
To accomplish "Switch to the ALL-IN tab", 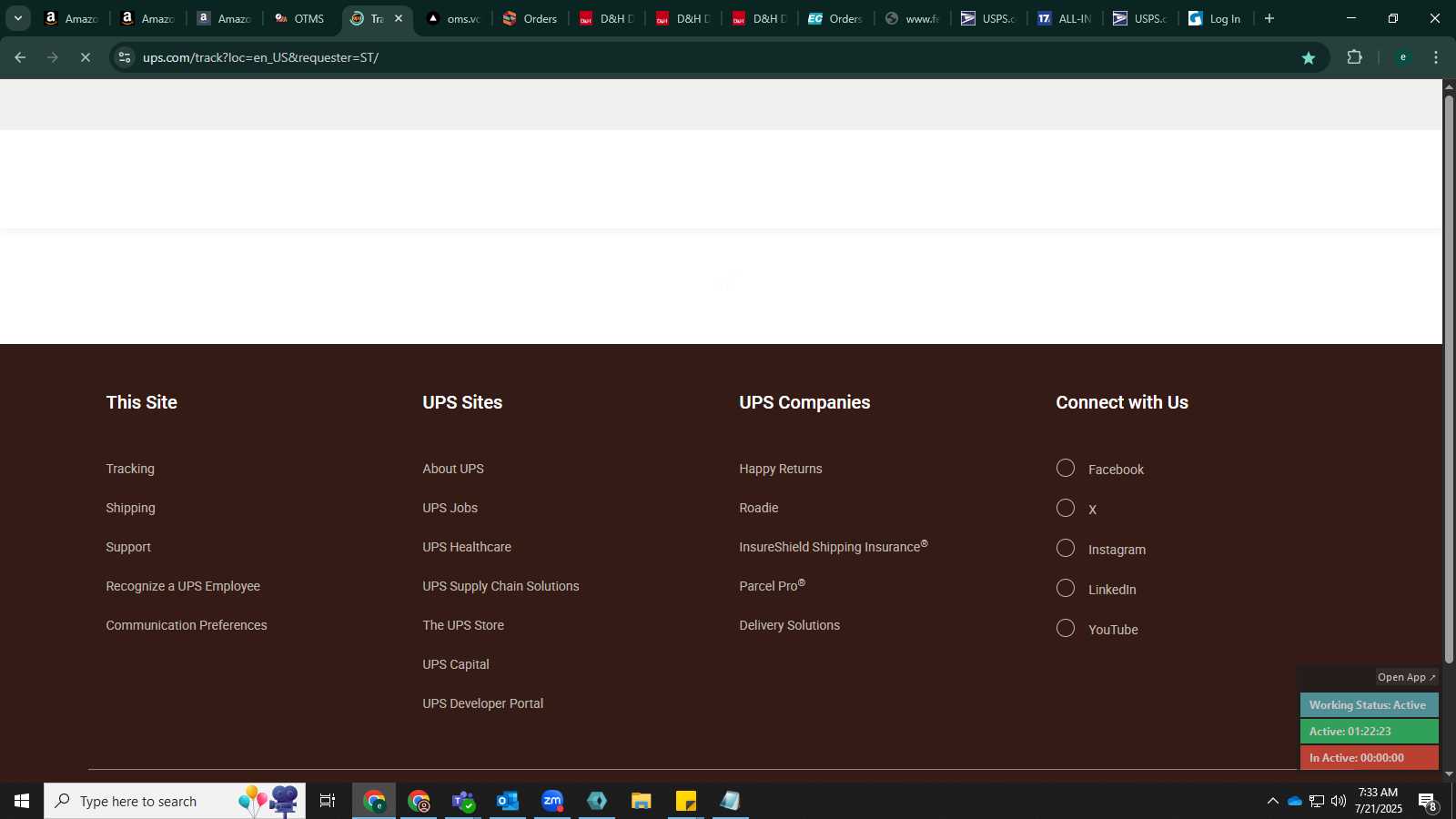I will [x=1066, y=18].
